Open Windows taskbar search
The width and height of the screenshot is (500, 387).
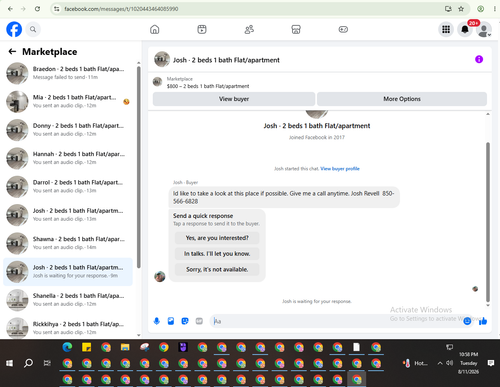(28, 363)
